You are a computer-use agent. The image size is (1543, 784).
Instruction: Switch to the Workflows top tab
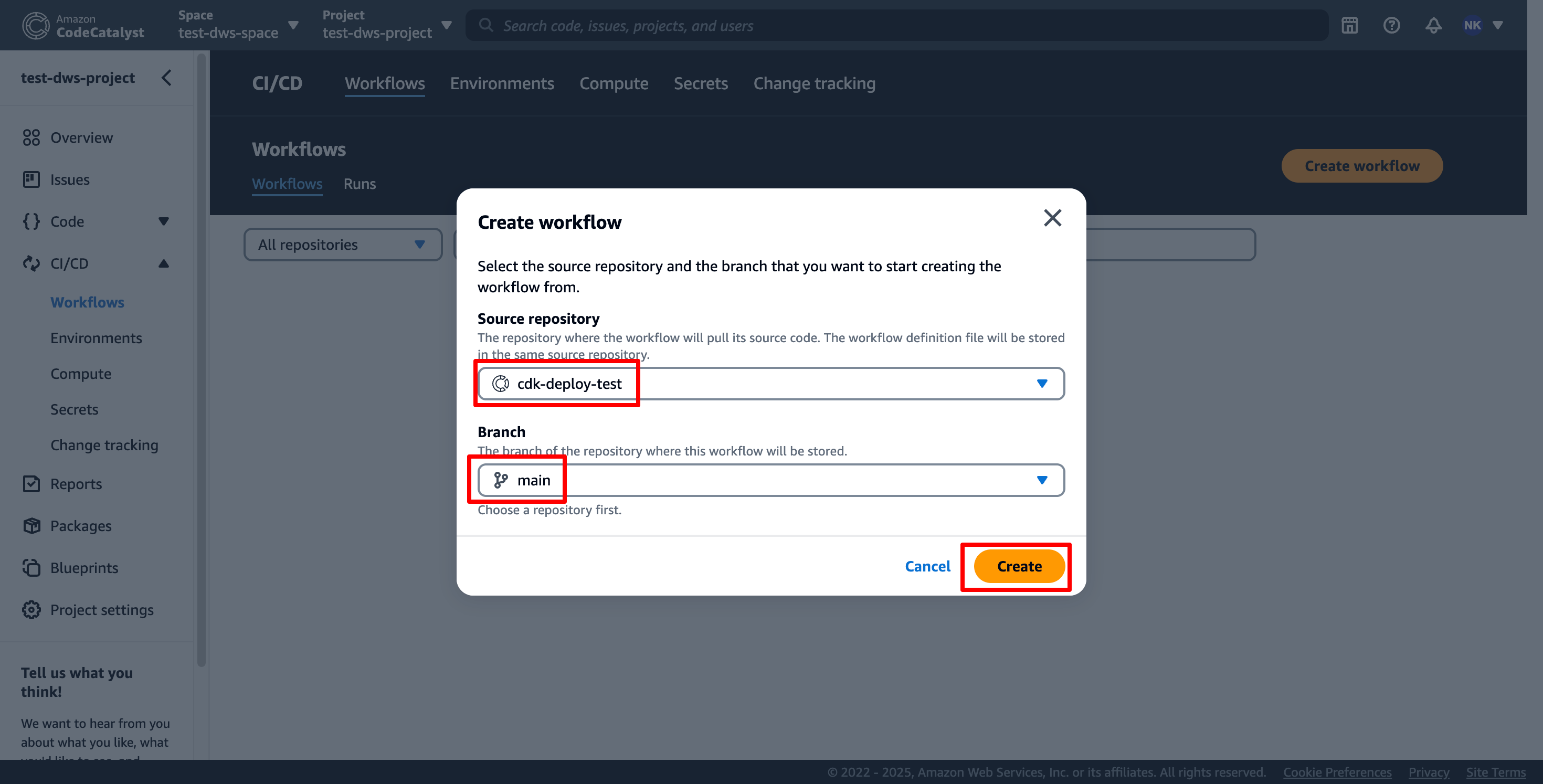pos(385,83)
